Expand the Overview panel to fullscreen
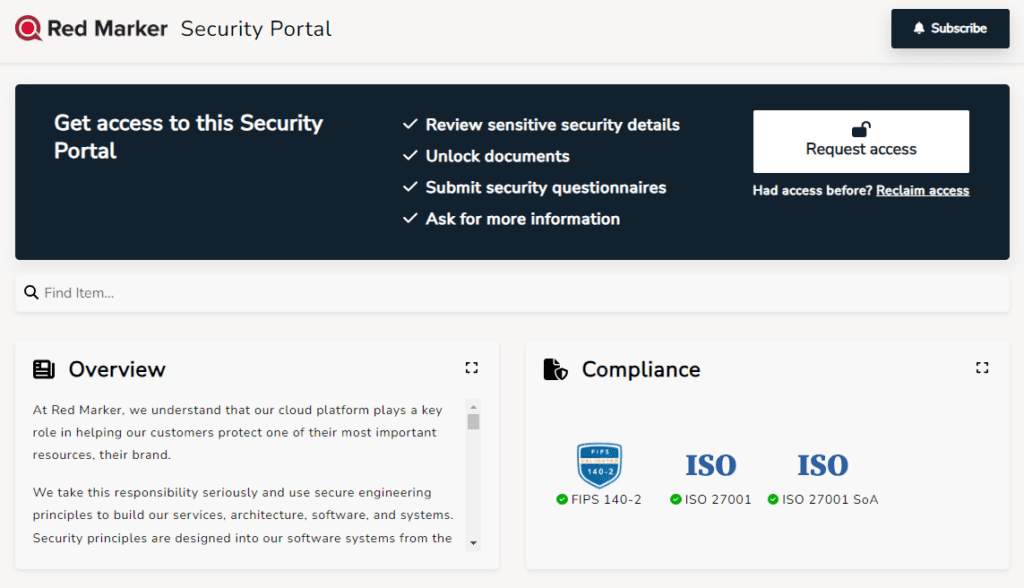Image resolution: width=1024 pixels, height=588 pixels. tap(472, 368)
